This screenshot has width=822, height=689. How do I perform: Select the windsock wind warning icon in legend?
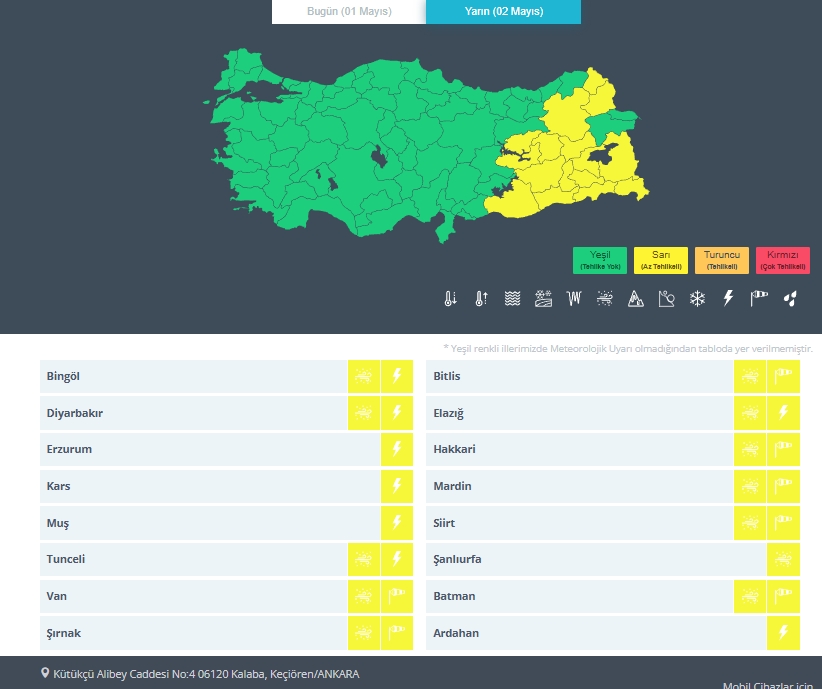click(760, 298)
